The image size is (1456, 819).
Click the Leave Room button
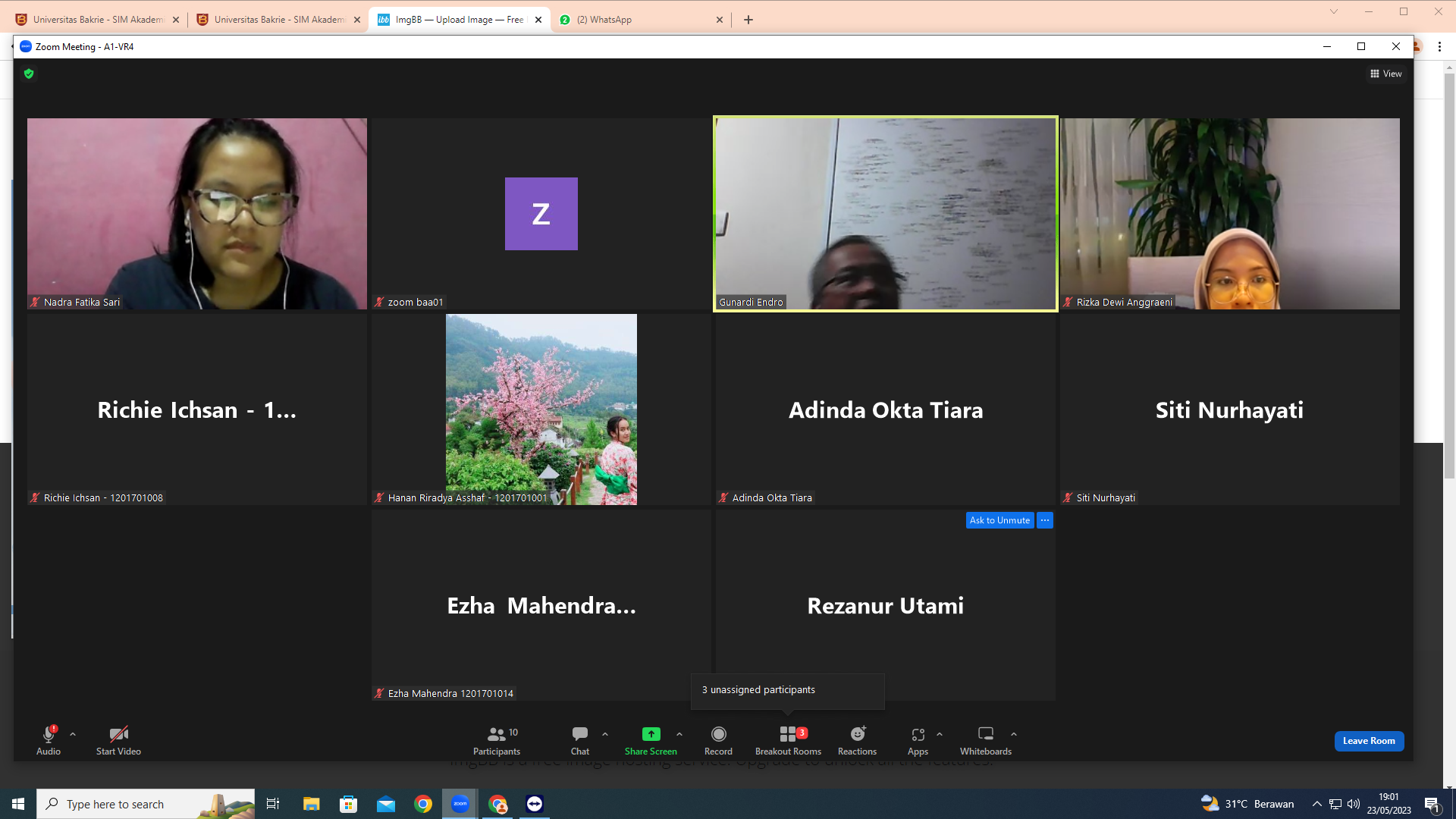click(x=1369, y=741)
